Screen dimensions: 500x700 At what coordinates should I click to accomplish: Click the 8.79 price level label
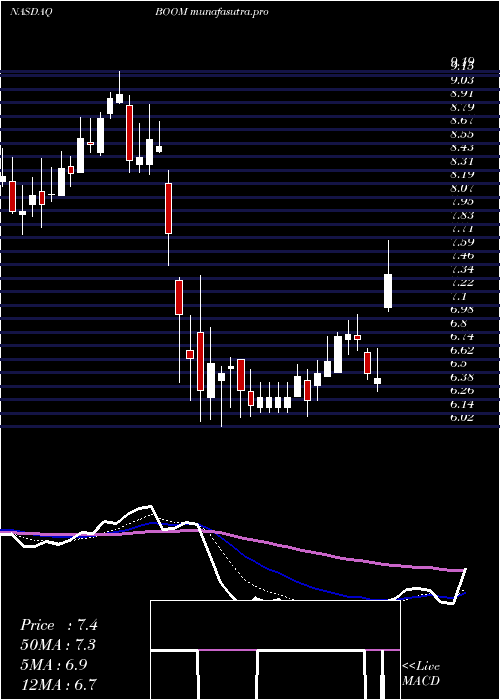coord(462,107)
